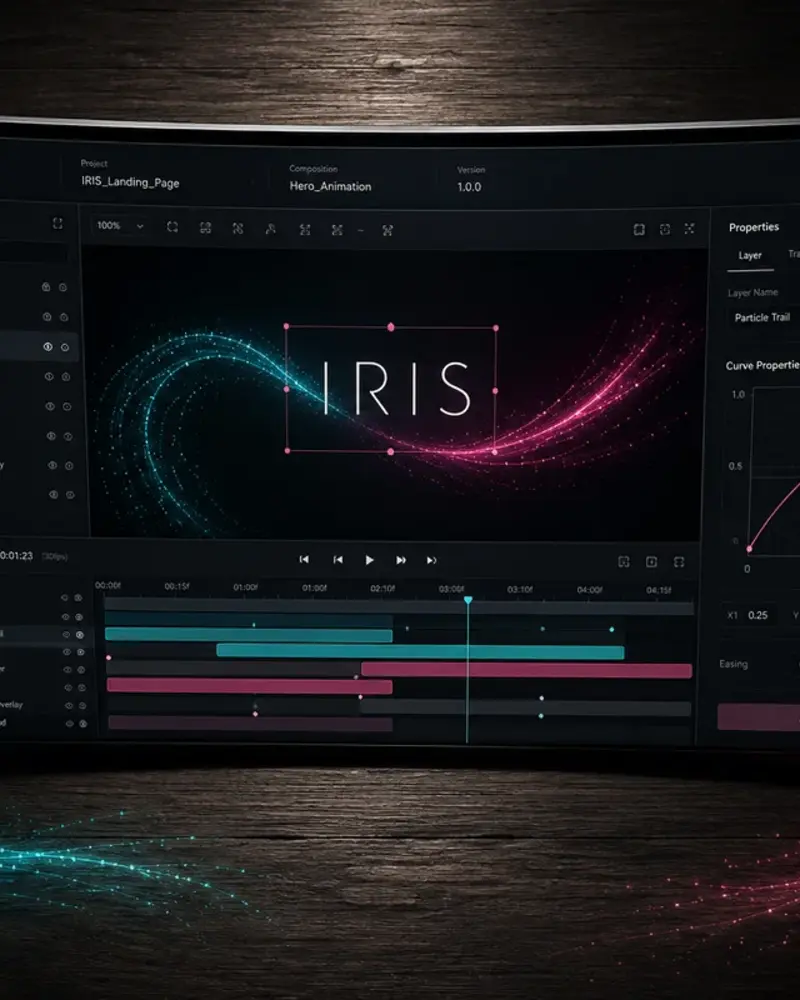Select the IRIS text in the viewer

pyautogui.click(x=396, y=388)
